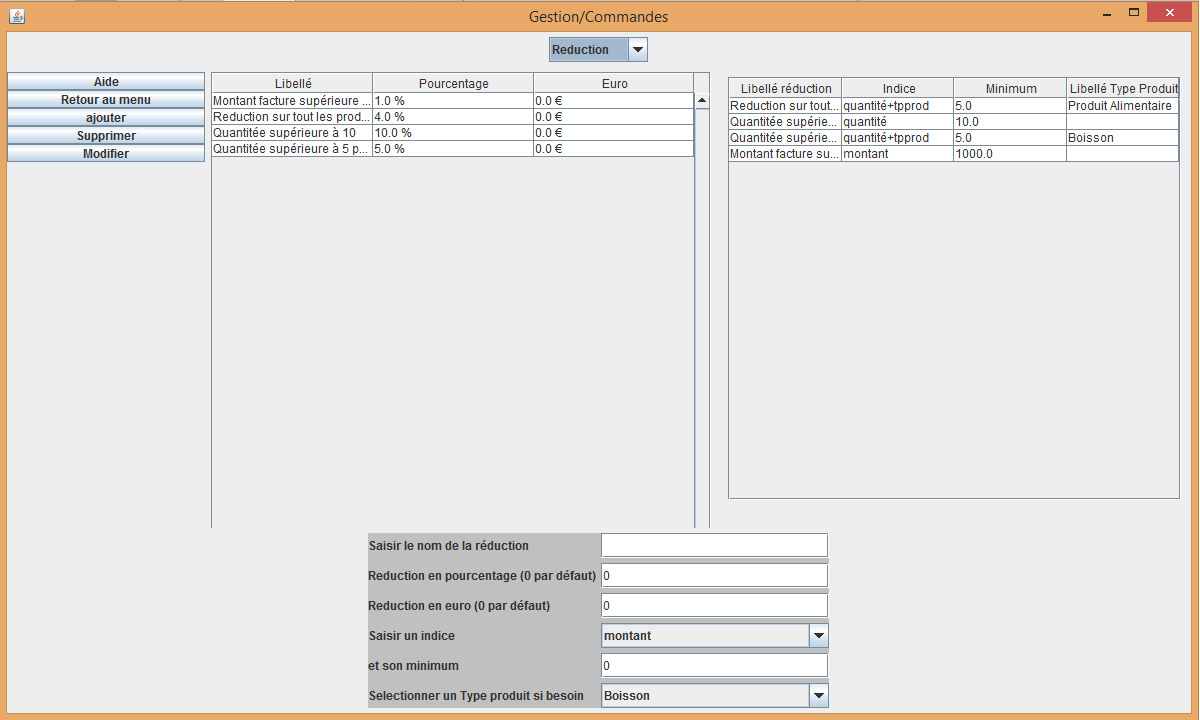Click the 'et son minimum' input field

click(714, 666)
